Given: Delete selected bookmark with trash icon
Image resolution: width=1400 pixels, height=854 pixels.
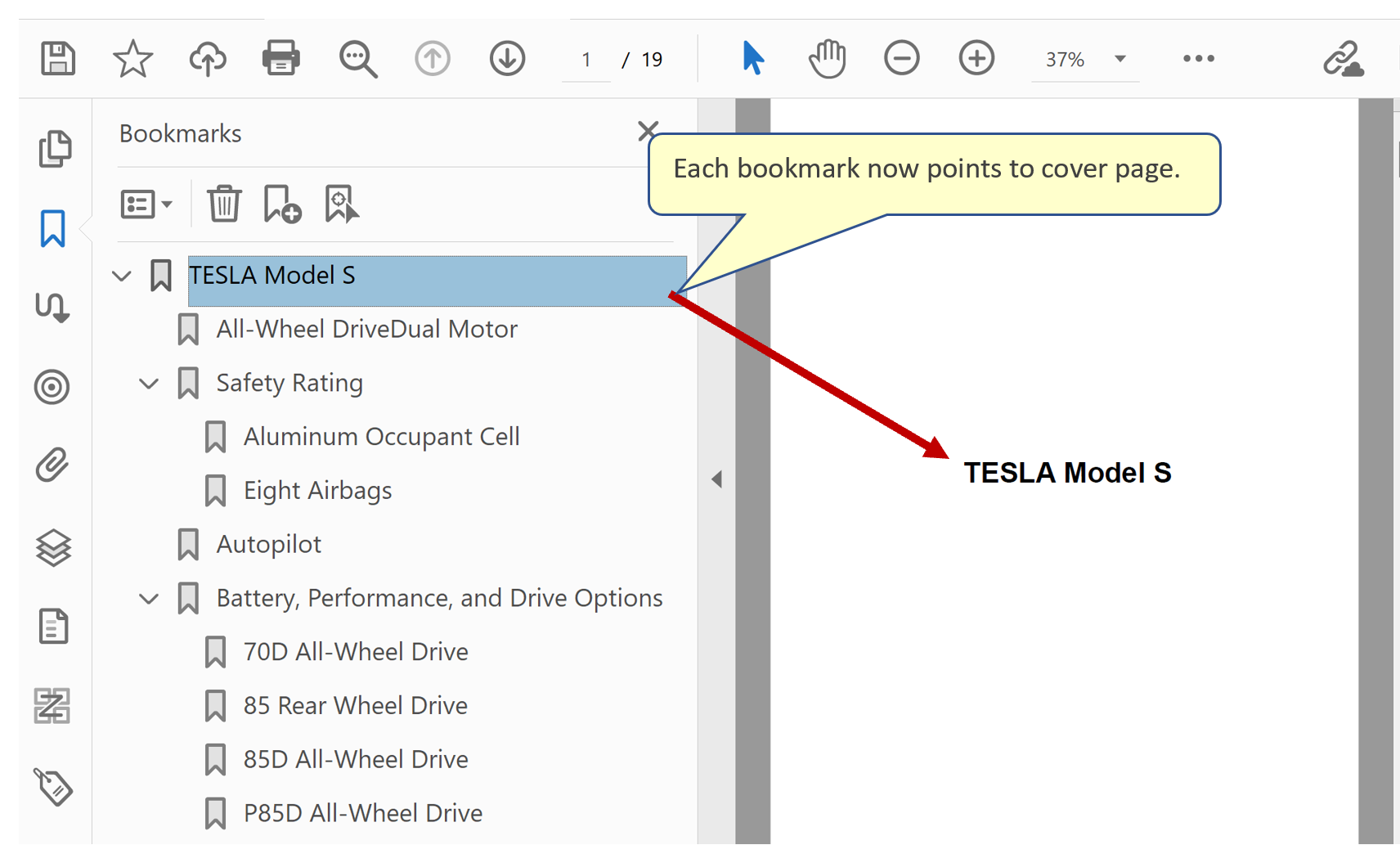Looking at the screenshot, I should click(x=223, y=204).
